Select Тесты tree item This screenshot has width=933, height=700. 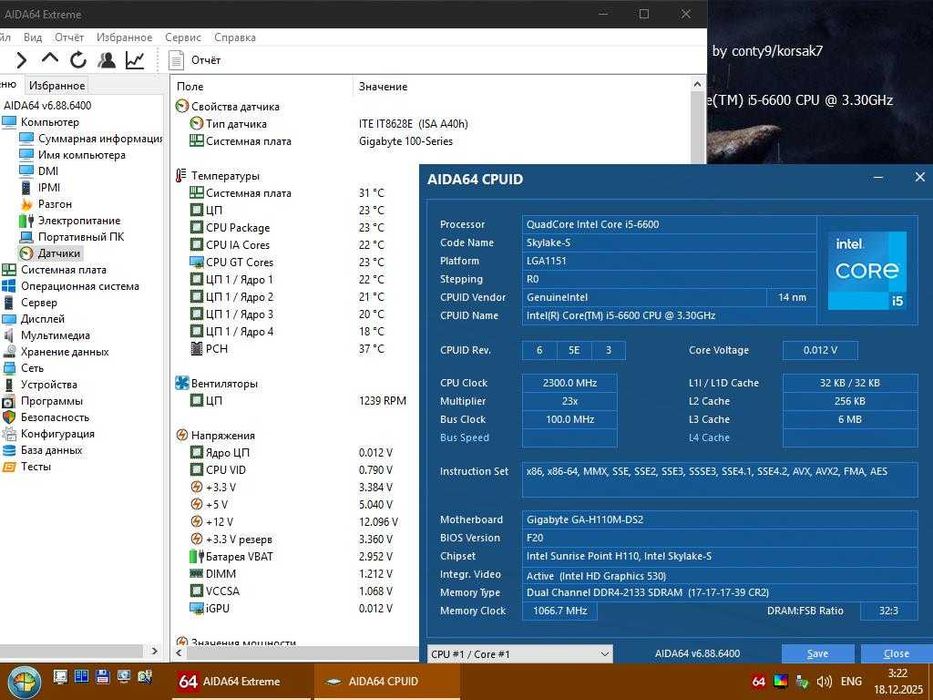(36, 467)
